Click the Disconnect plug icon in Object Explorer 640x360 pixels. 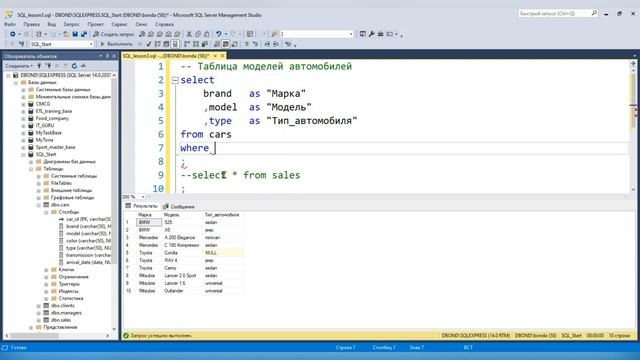pyautogui.click(x=48, y=65)
